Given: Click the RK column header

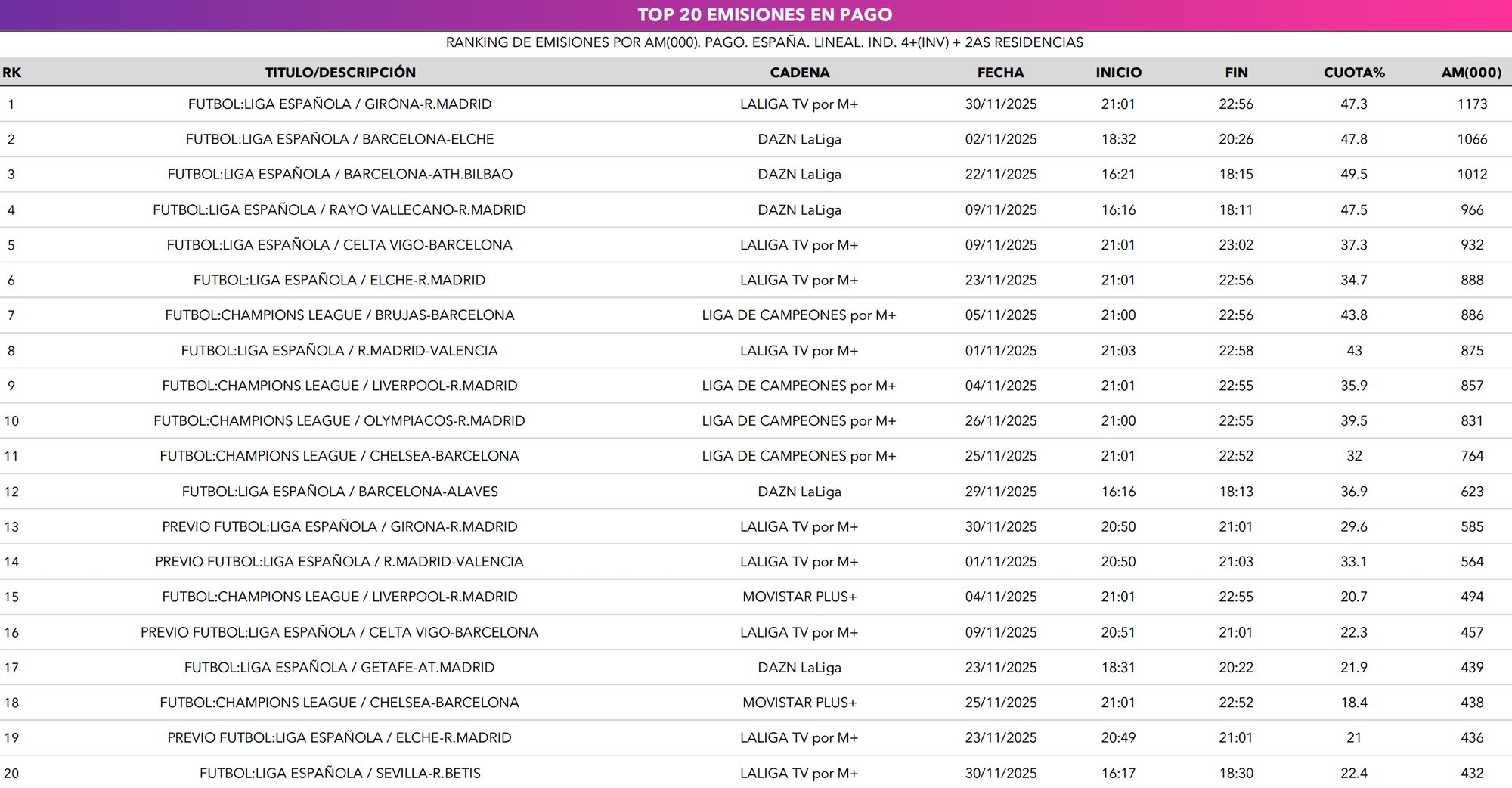Looking at the screenshot, I should (x=11, y=73).
